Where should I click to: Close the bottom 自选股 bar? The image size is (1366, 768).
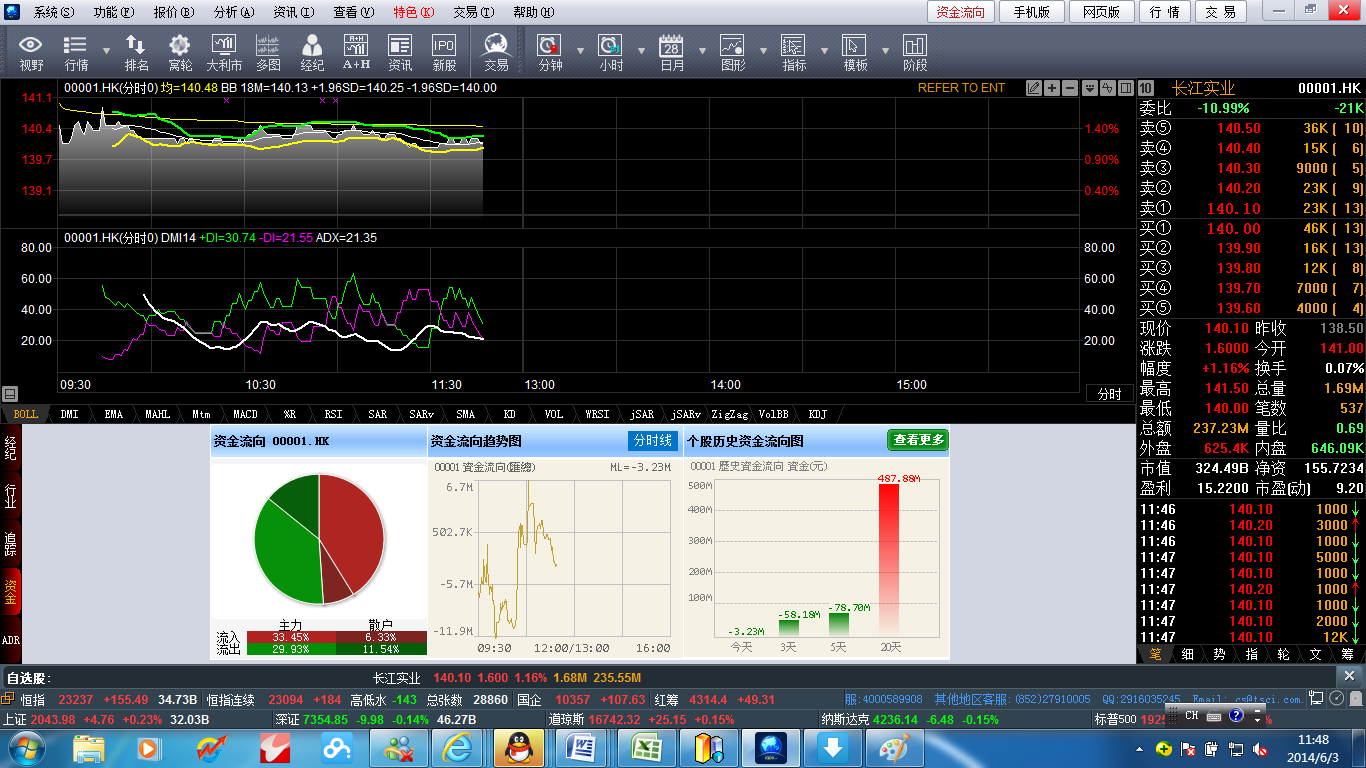pyautogui.click(x=1349, y=677)
